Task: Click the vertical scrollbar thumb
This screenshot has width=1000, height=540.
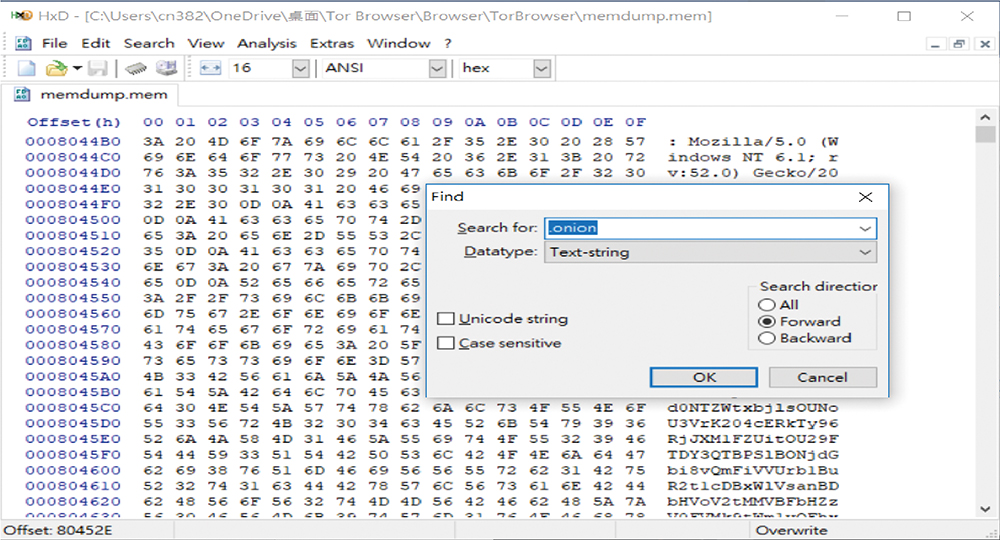Action: pyautogui.click(x=985, y=135)
